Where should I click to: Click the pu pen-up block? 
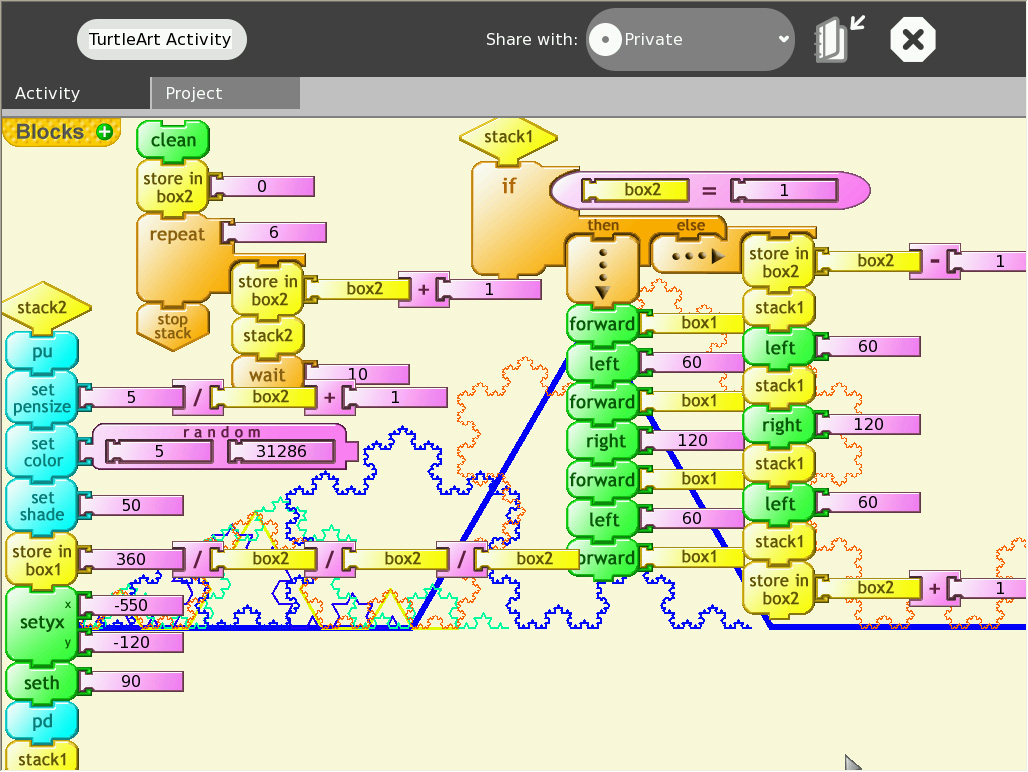point(42,351)
